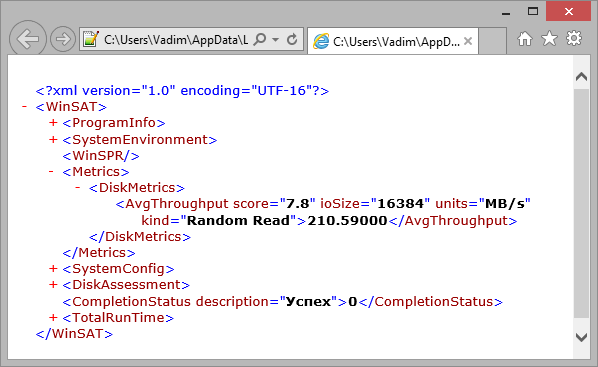This screenshot has height=367, width=598.
Task: Expand the ProgramInfo node
Action: (53, 123)
